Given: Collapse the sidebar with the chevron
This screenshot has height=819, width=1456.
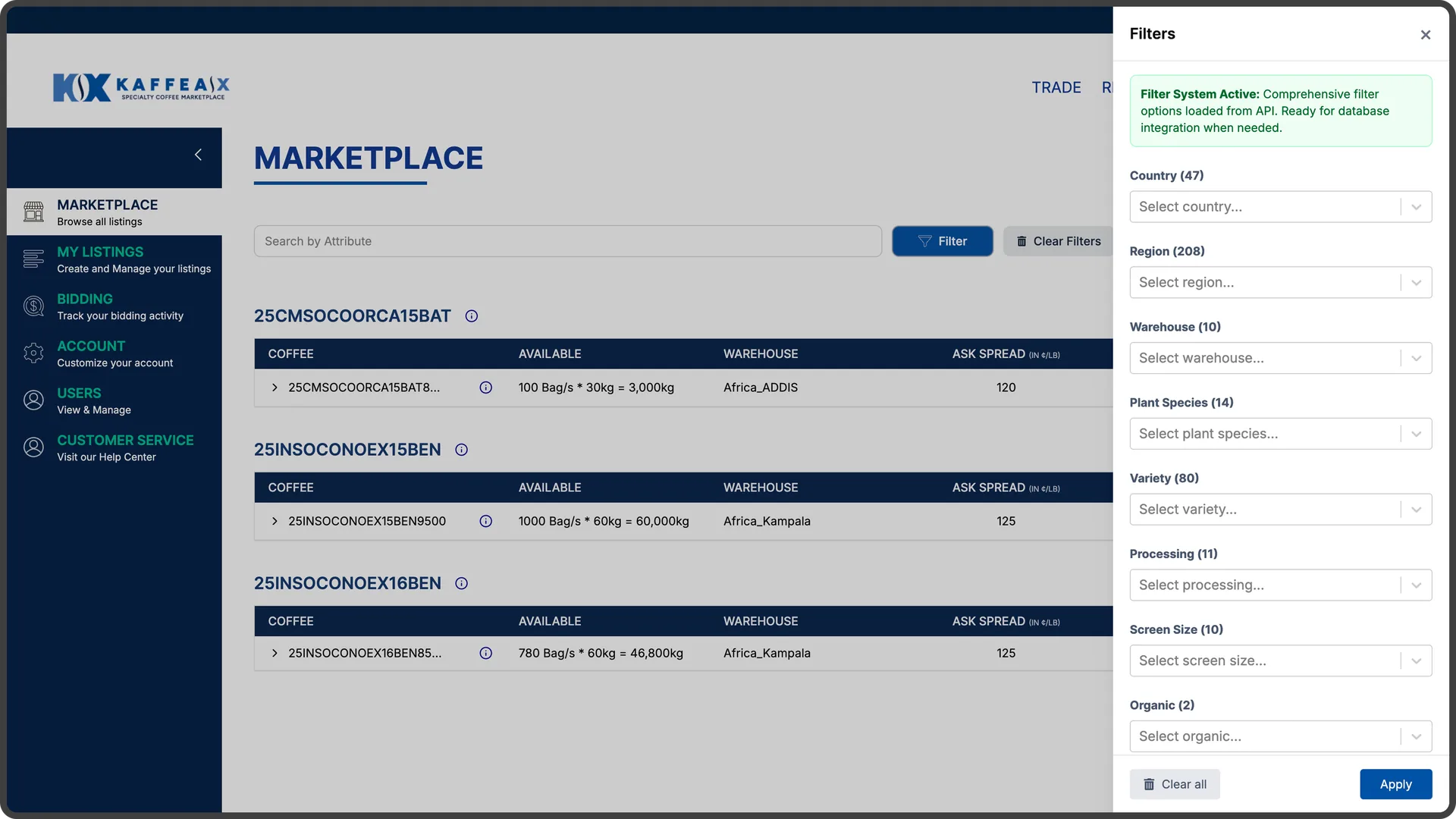Looking at the screenshot, I should pyautogui.click(x=198, y=155).
